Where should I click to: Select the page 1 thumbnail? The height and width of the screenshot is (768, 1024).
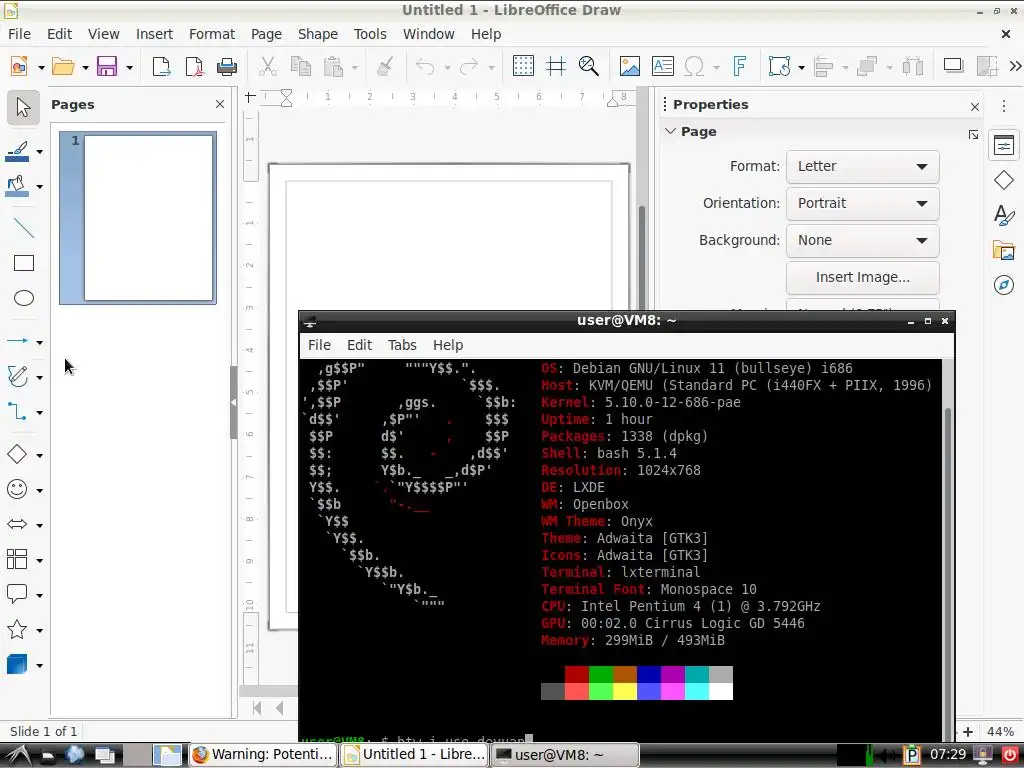coord(138,218)
